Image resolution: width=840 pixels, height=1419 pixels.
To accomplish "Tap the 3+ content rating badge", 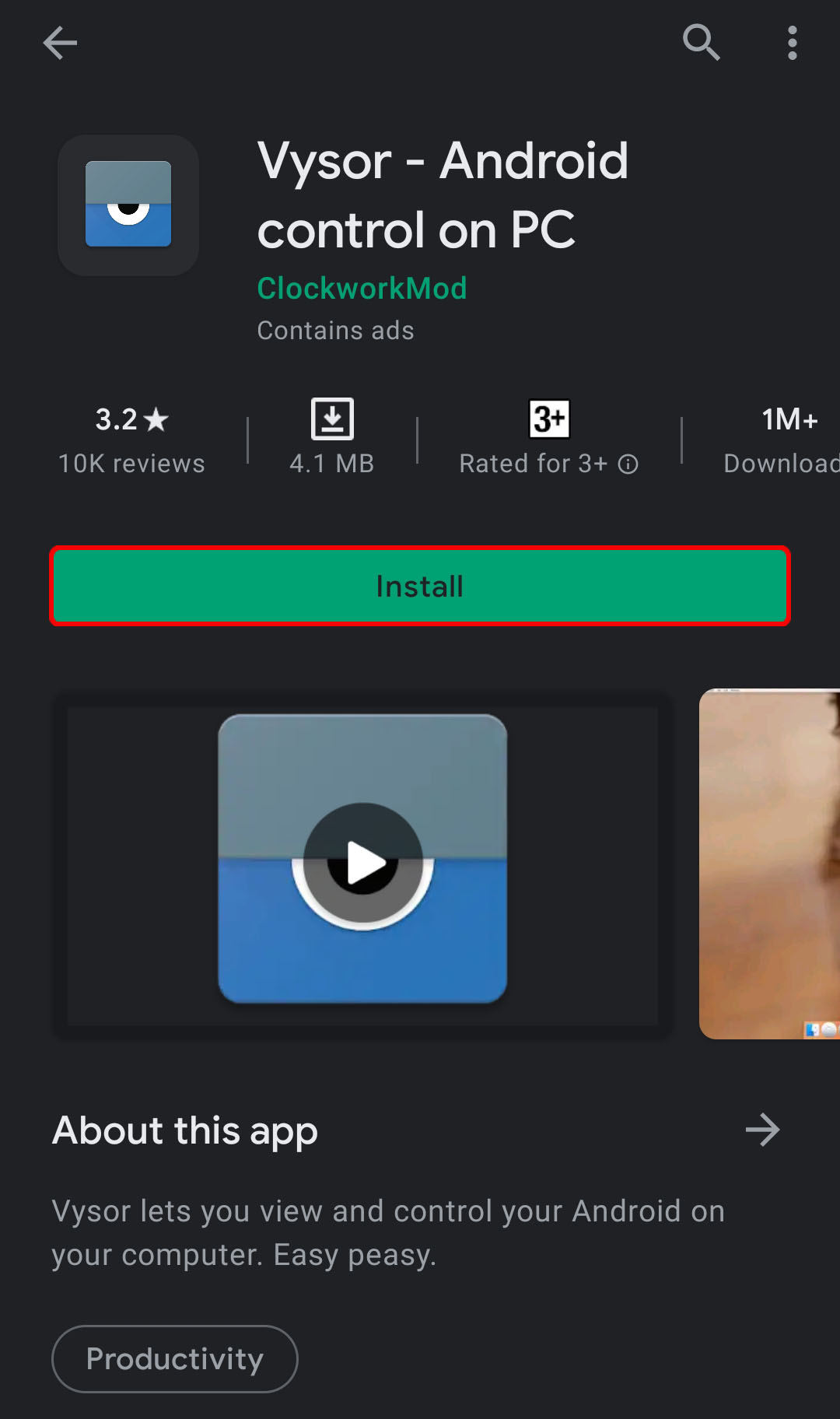I will [549, 419].
